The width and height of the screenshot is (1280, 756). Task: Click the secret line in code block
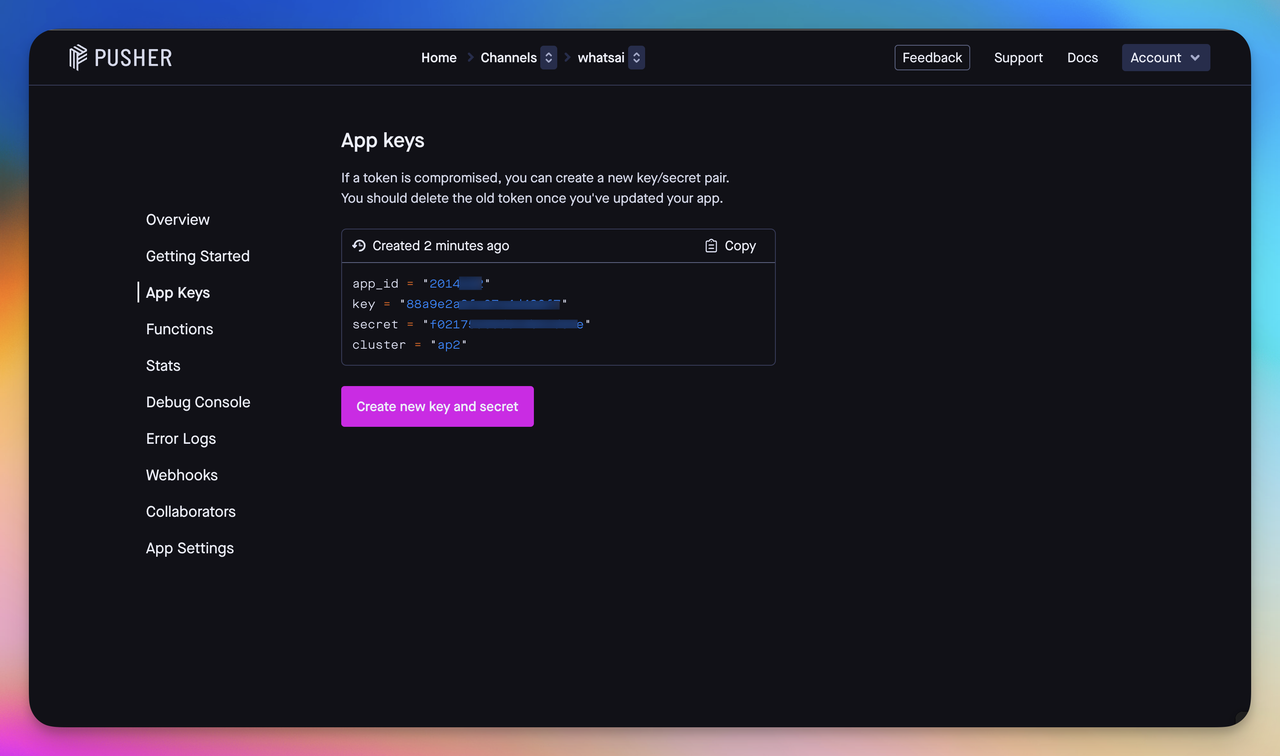pos(471,324)
